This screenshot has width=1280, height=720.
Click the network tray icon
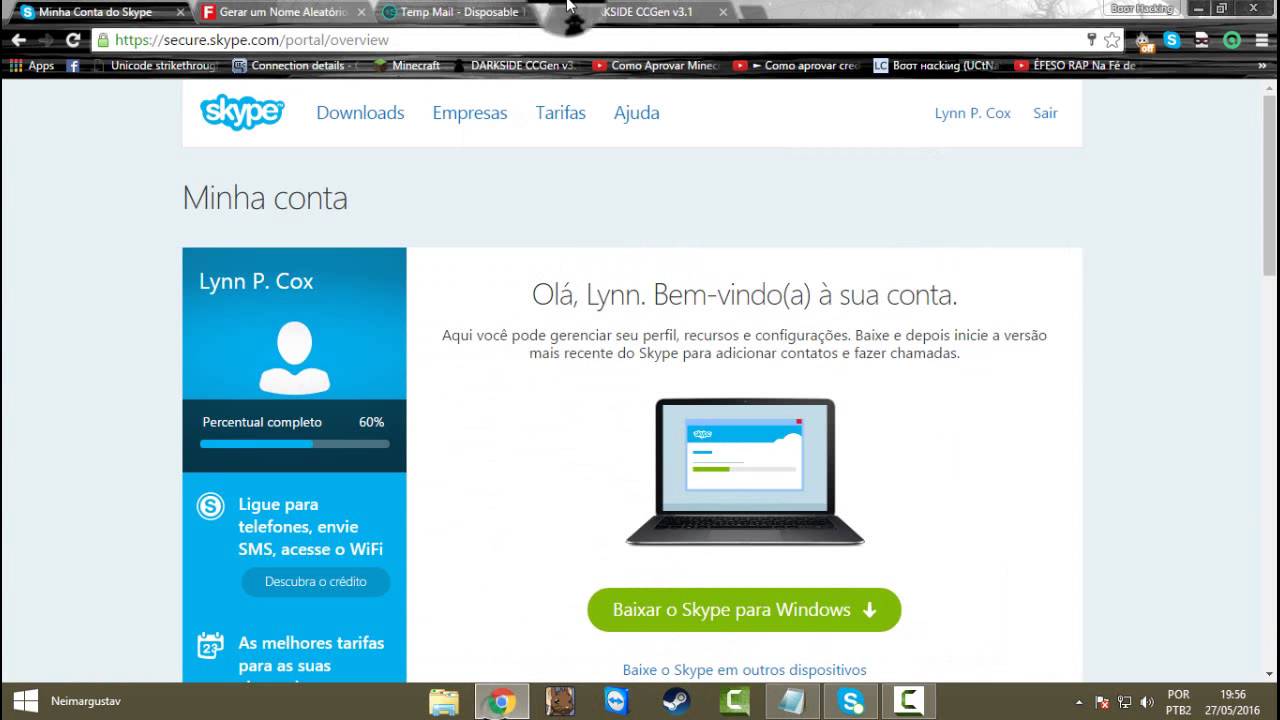coord(1124,702)
